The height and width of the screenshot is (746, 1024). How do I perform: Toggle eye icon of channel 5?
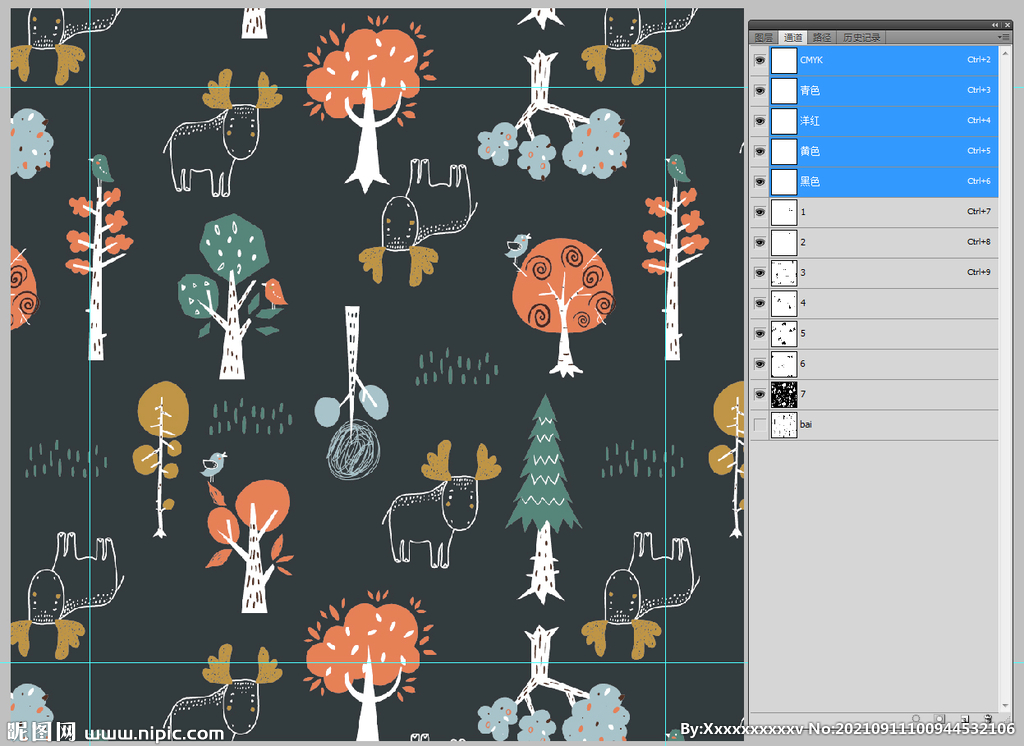(760, 334)
